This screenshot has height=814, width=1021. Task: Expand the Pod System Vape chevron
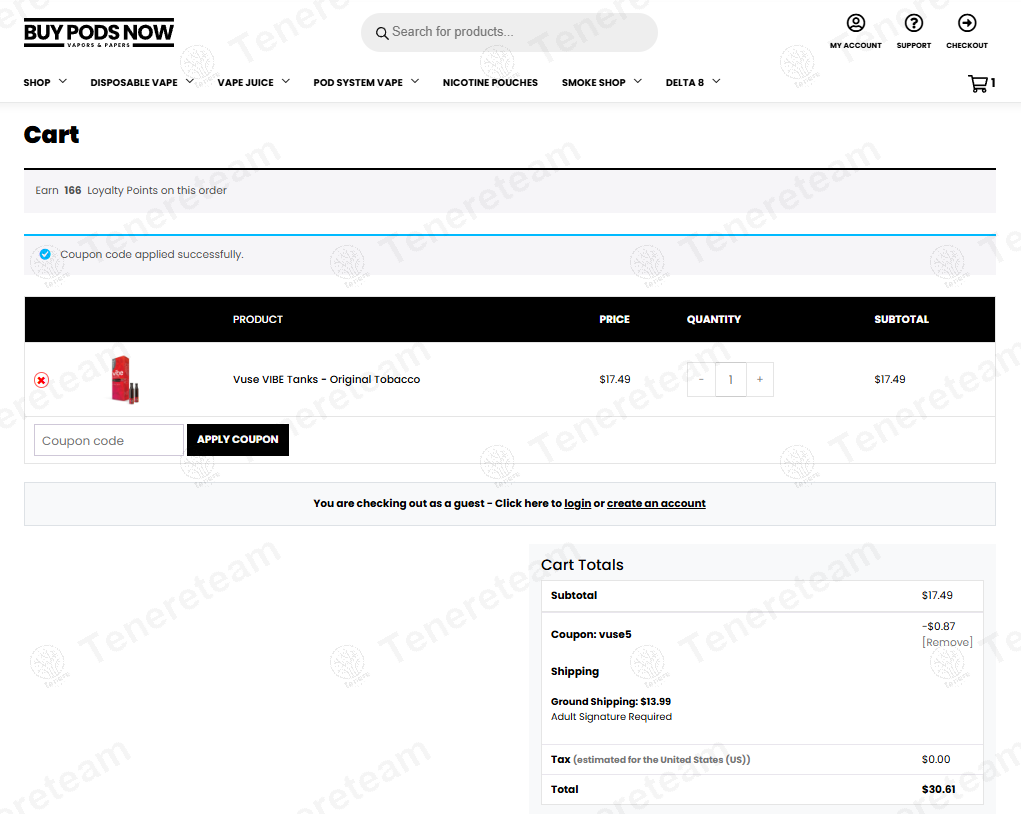(415, 81)
